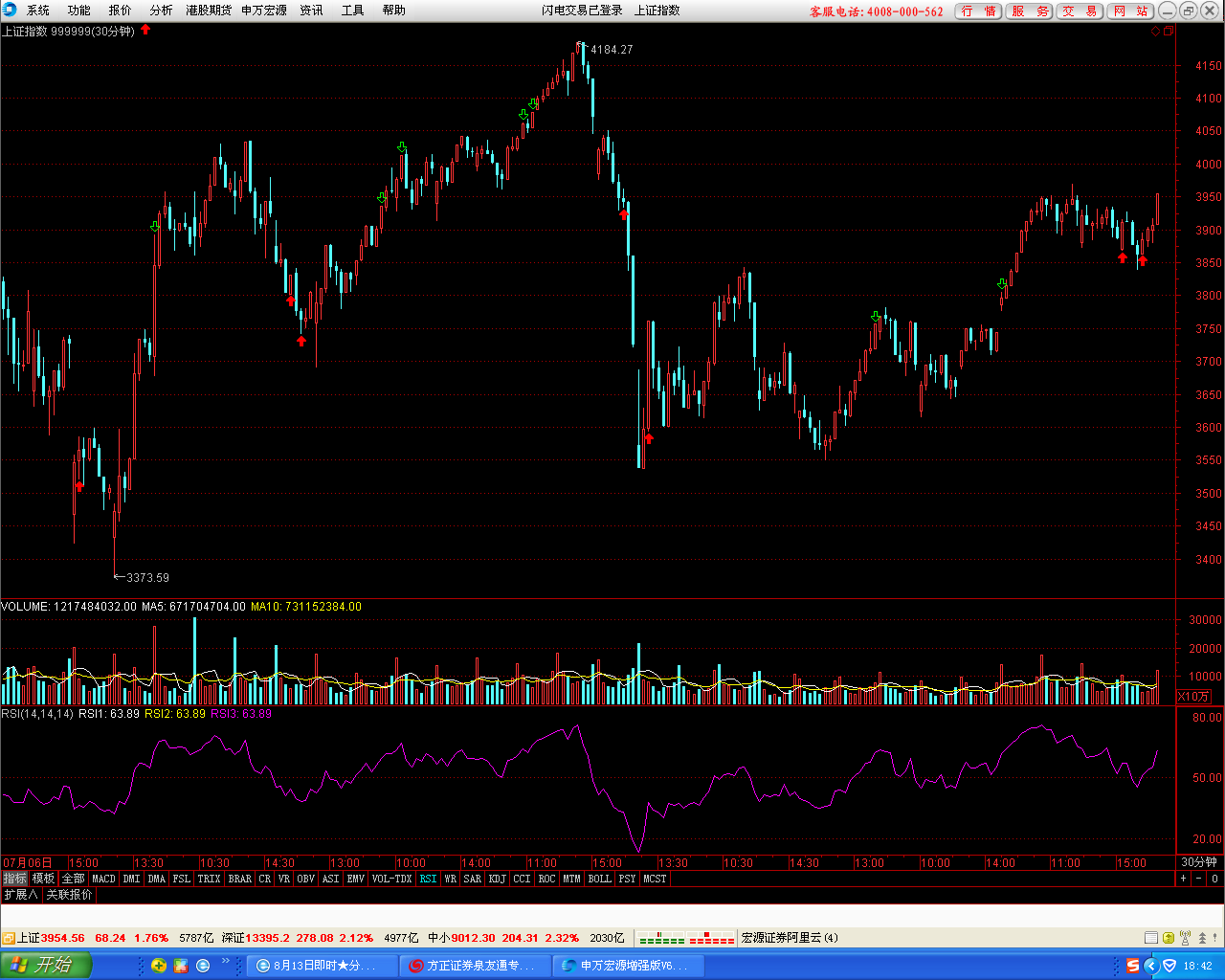Switch to the BOLL indicator
Image resolution: width=1225 pixels, height=980 pixels.
(x=600, y=879)
